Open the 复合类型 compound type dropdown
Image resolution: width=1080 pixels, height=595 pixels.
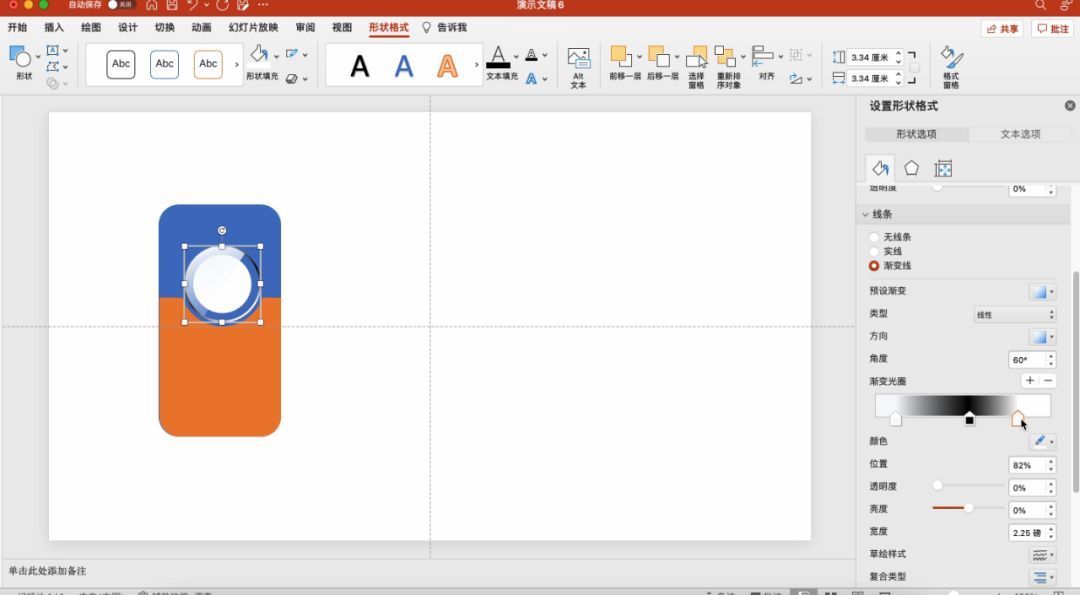point(1043,577)
